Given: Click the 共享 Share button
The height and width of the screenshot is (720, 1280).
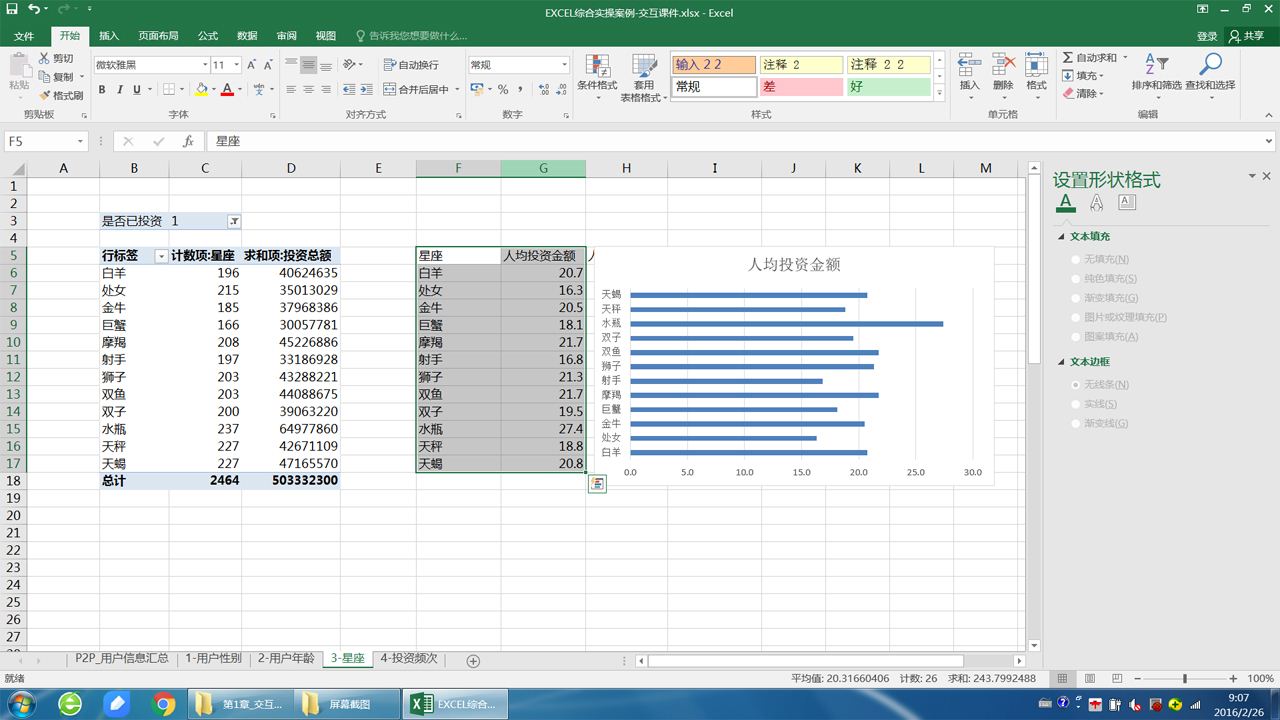Looking at the screenshot, I should (x=1247, y=36).
